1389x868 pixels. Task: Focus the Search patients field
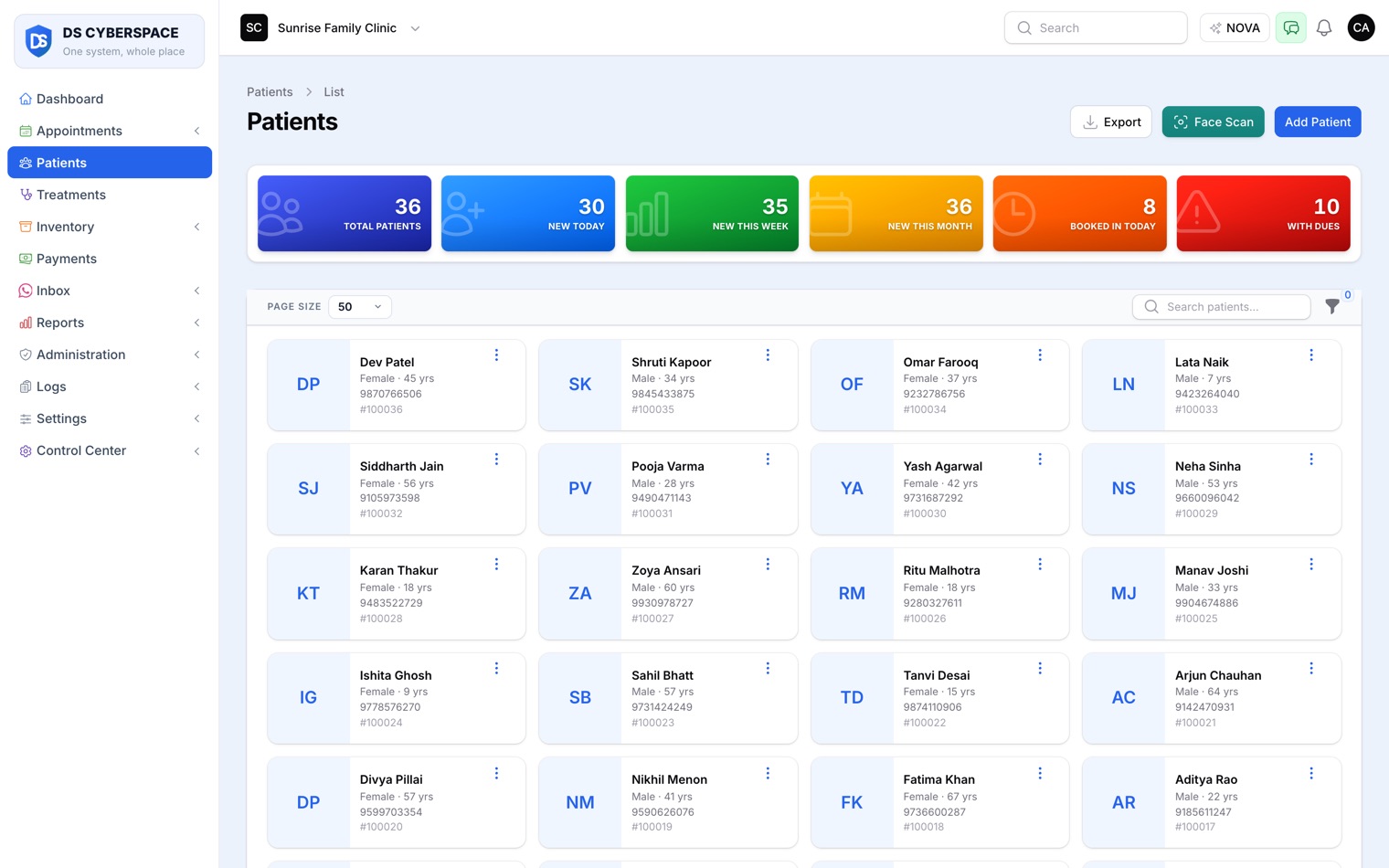click(x=1222, y=307)
